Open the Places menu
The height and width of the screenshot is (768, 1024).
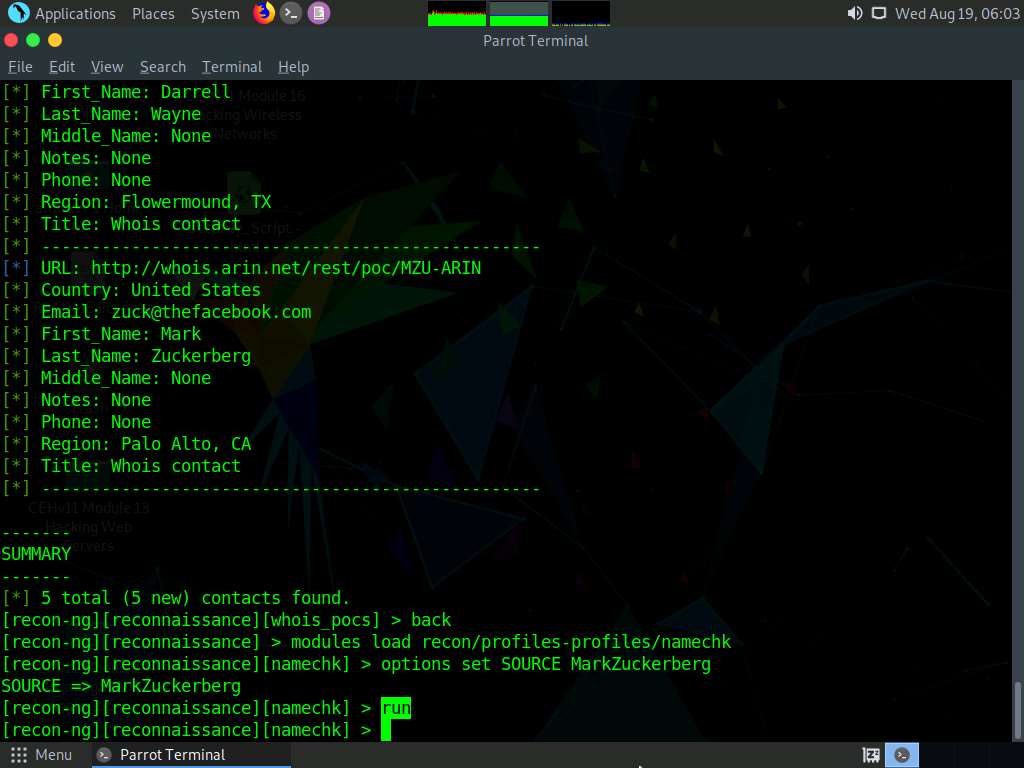[153, 13]
